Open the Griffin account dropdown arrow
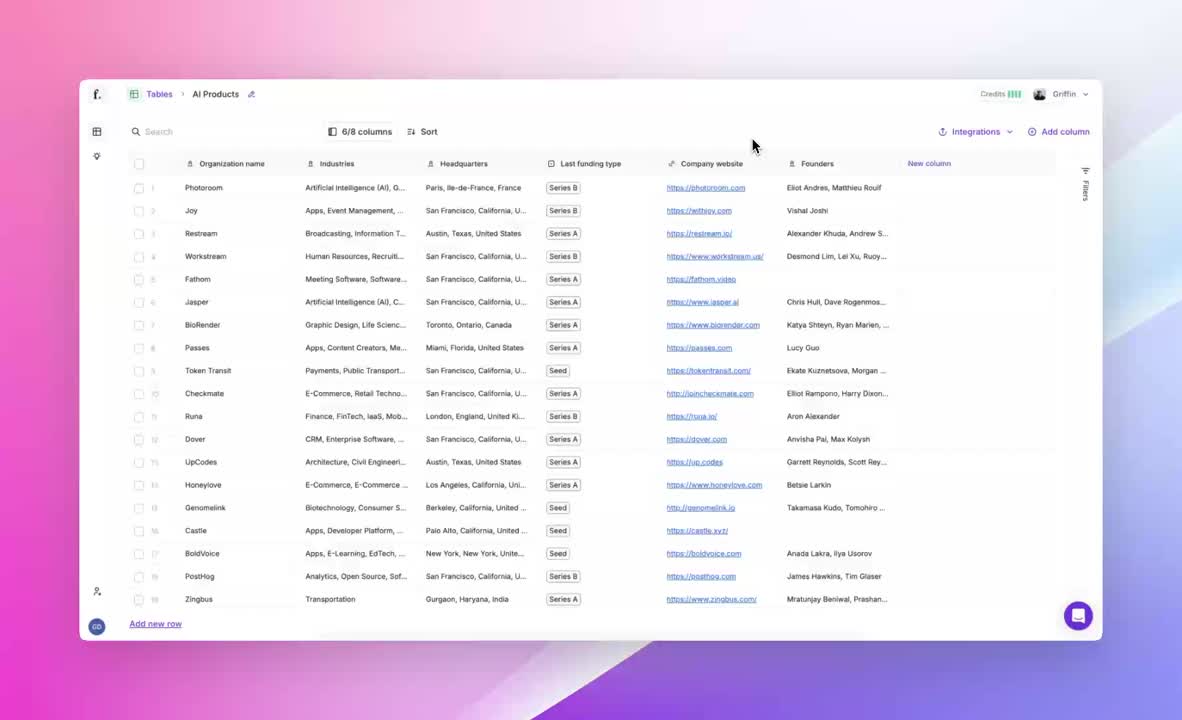The width and height of the screenshot is (1182, 720). point(1086,94)
